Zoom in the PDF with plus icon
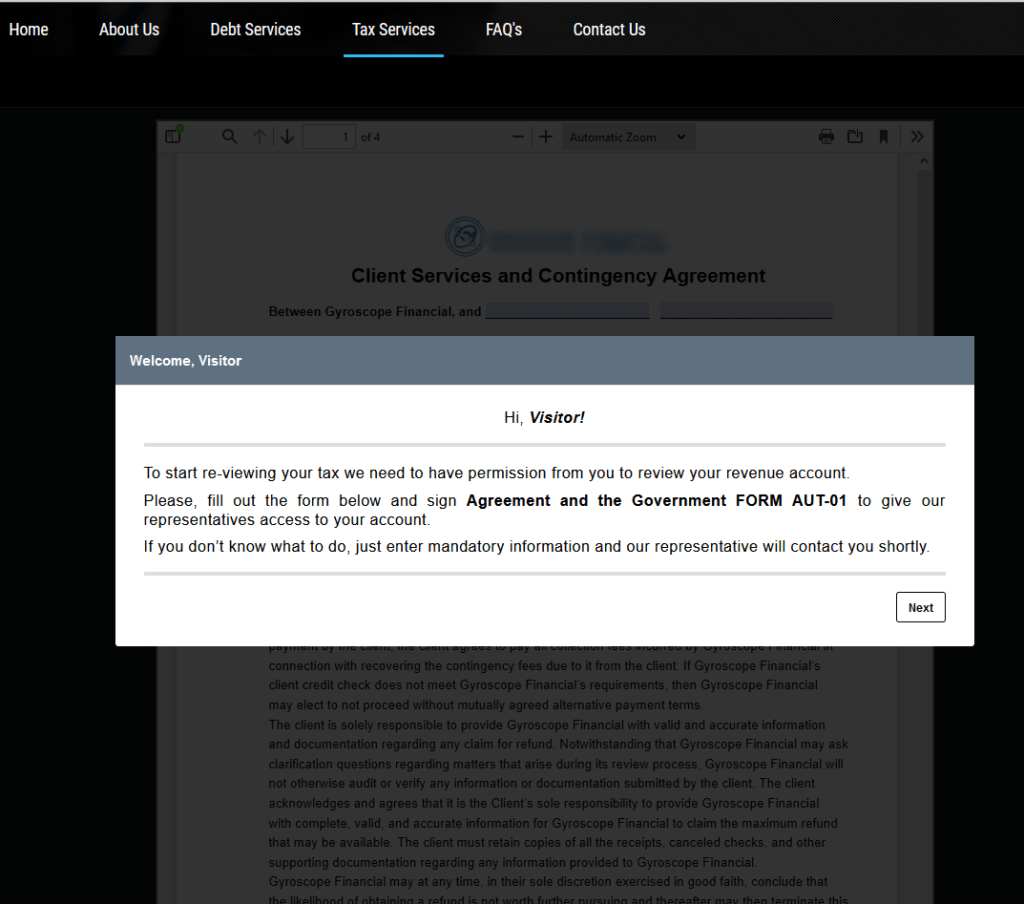1024x904 pixels. 546,137
